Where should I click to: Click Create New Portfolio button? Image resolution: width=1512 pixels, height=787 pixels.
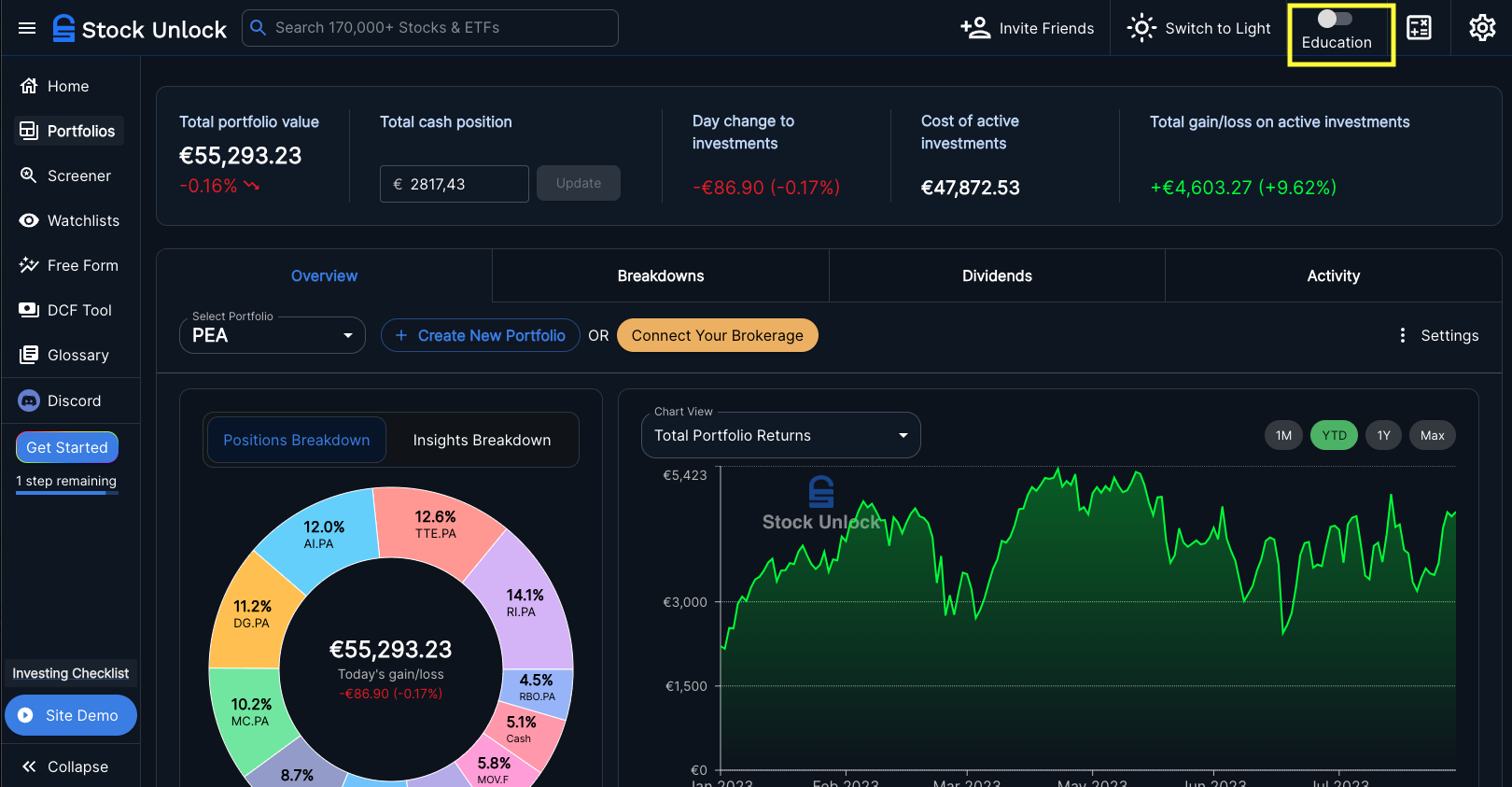(481, 335)
